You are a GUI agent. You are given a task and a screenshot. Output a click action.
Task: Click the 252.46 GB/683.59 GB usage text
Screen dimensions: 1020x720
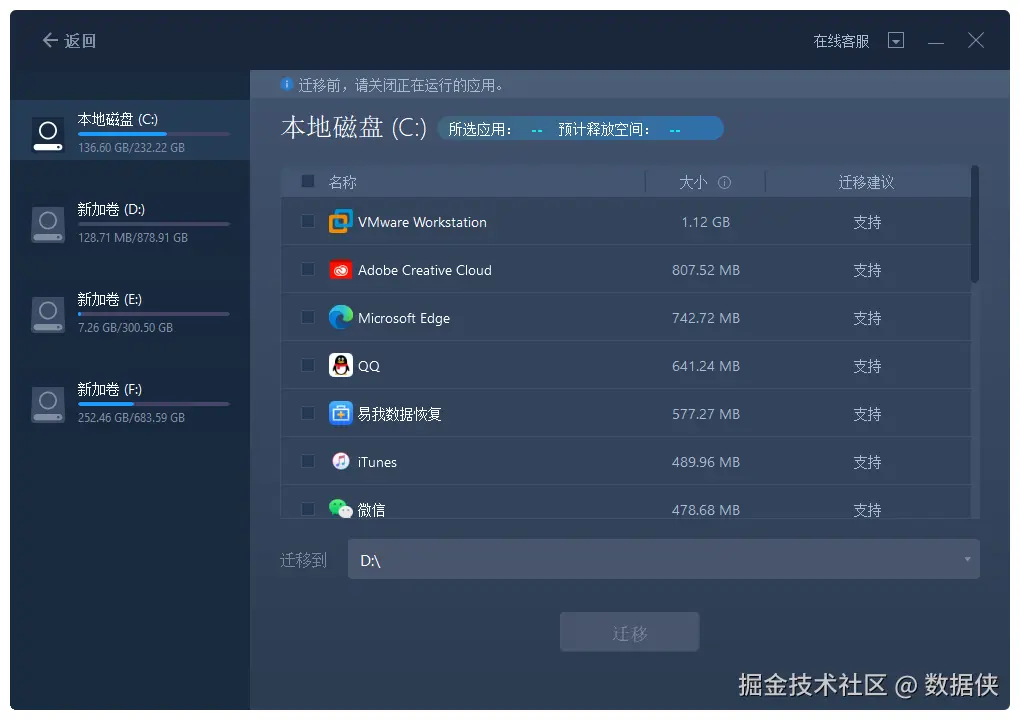131,418
